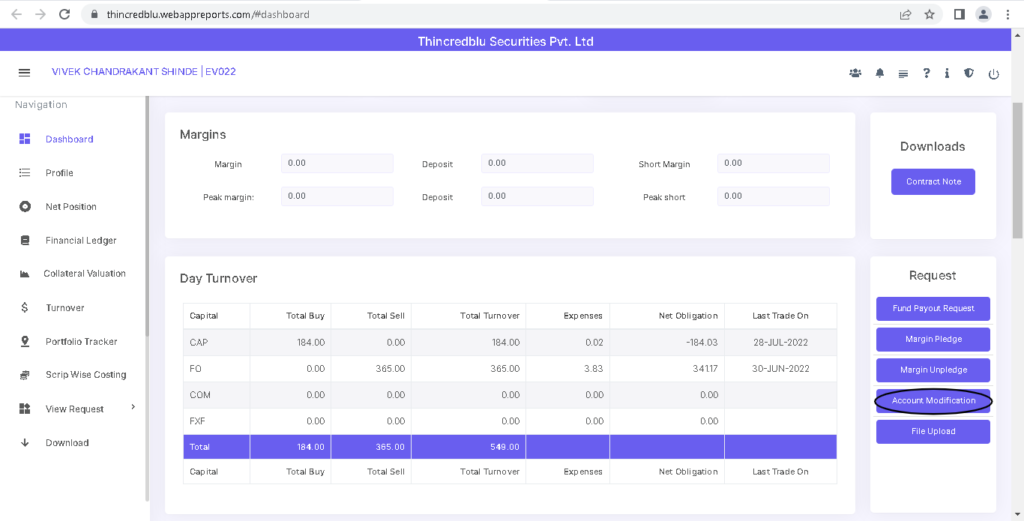
Task: Click the Profile list icon in sidebar
Action: pos(25,172)
